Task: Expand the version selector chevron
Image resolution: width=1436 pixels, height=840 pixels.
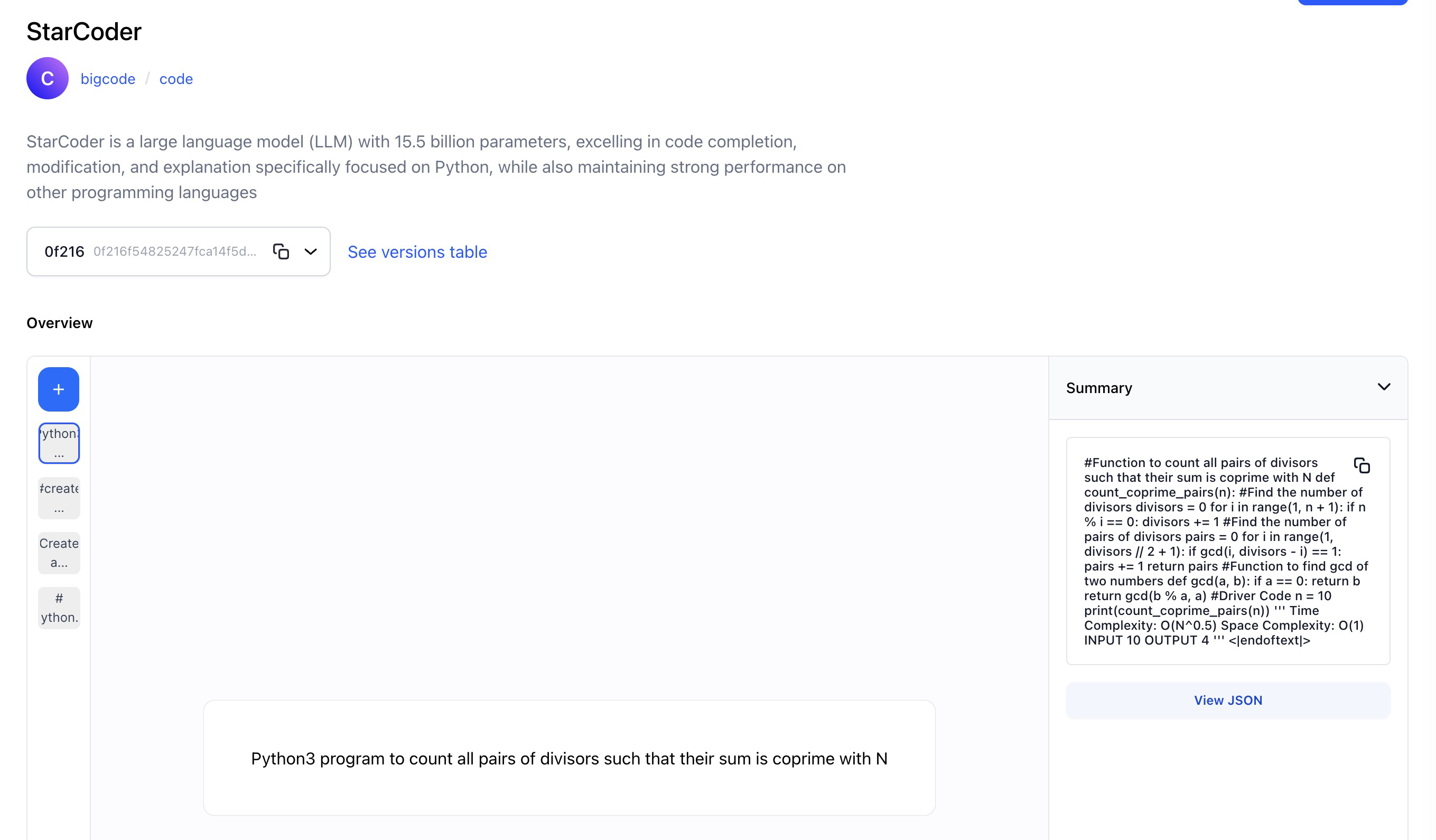Action: click(x=311, y=251)
